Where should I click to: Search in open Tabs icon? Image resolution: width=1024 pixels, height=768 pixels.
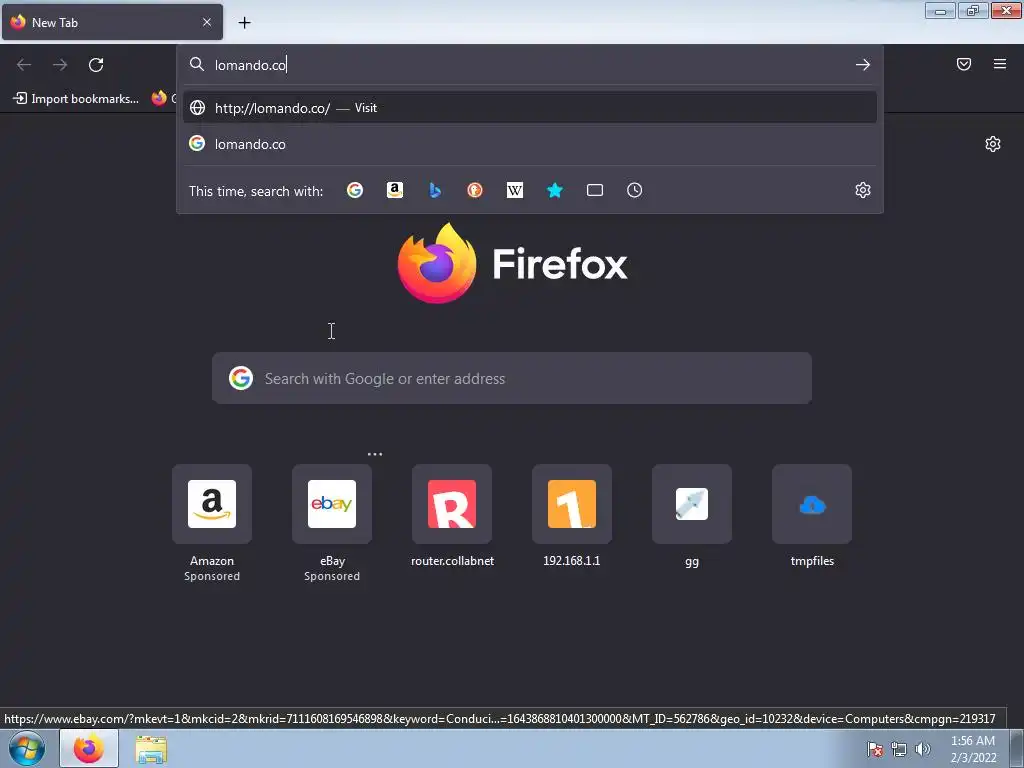[x=595, y=190]
